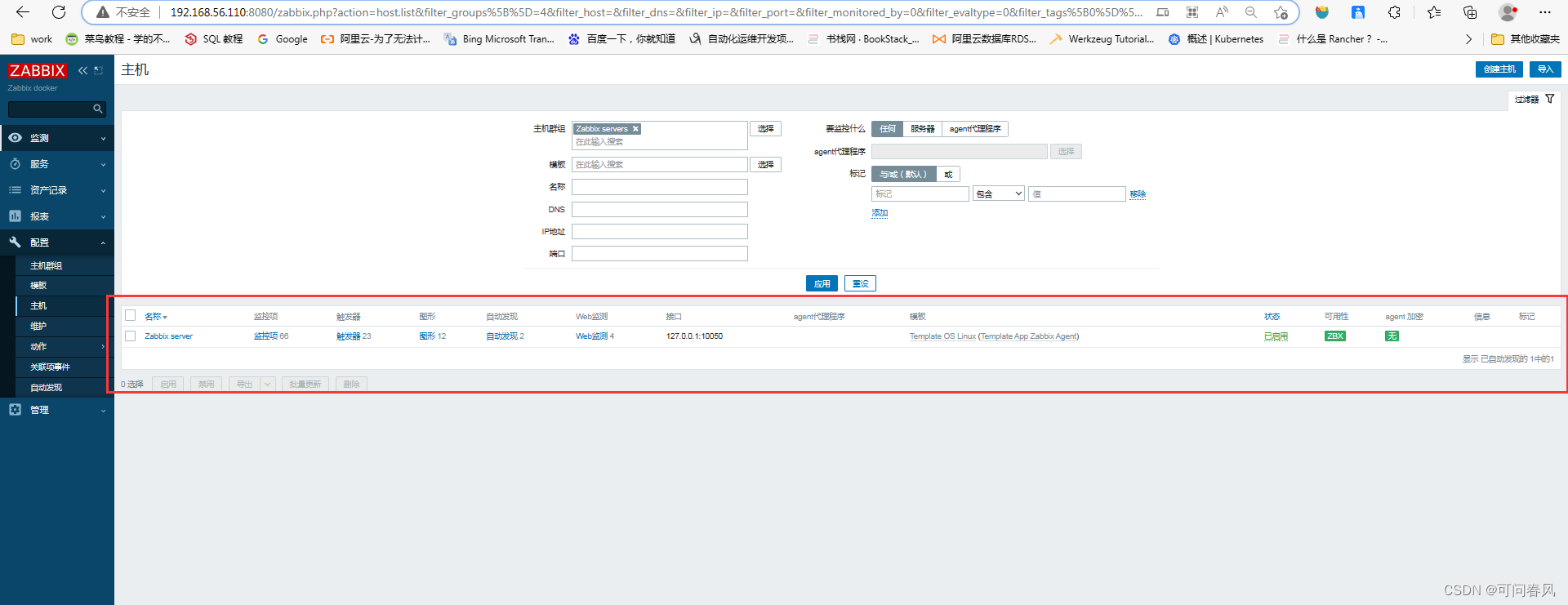This screenshot has height=605, width=1568.
Task: Open 自动发现 in the configuration submenu
Action: (x=46, y=387)
